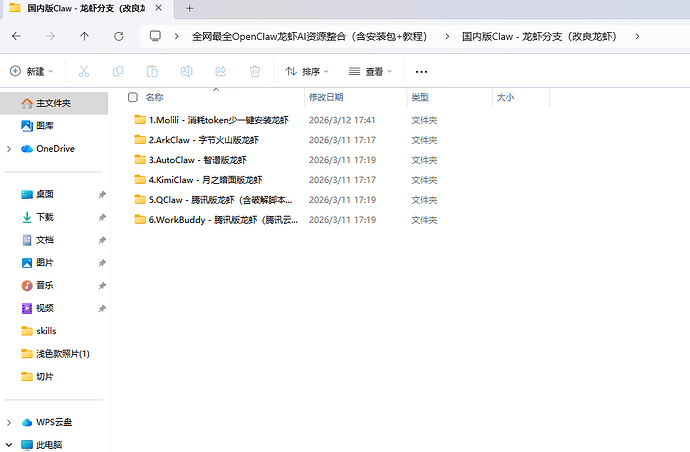Sort by 大小 column header

505,97
